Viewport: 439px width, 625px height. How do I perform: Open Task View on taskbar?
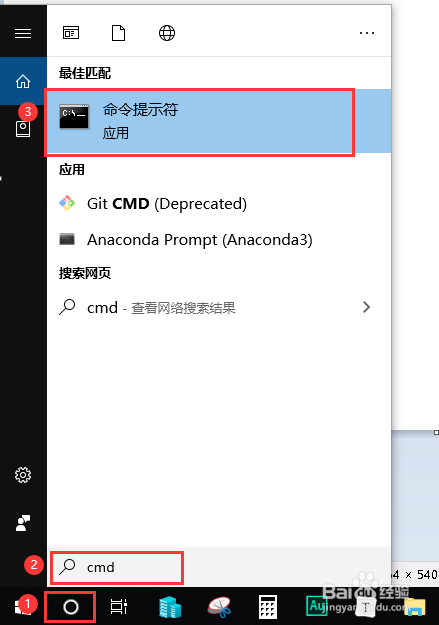pos(118,607)
